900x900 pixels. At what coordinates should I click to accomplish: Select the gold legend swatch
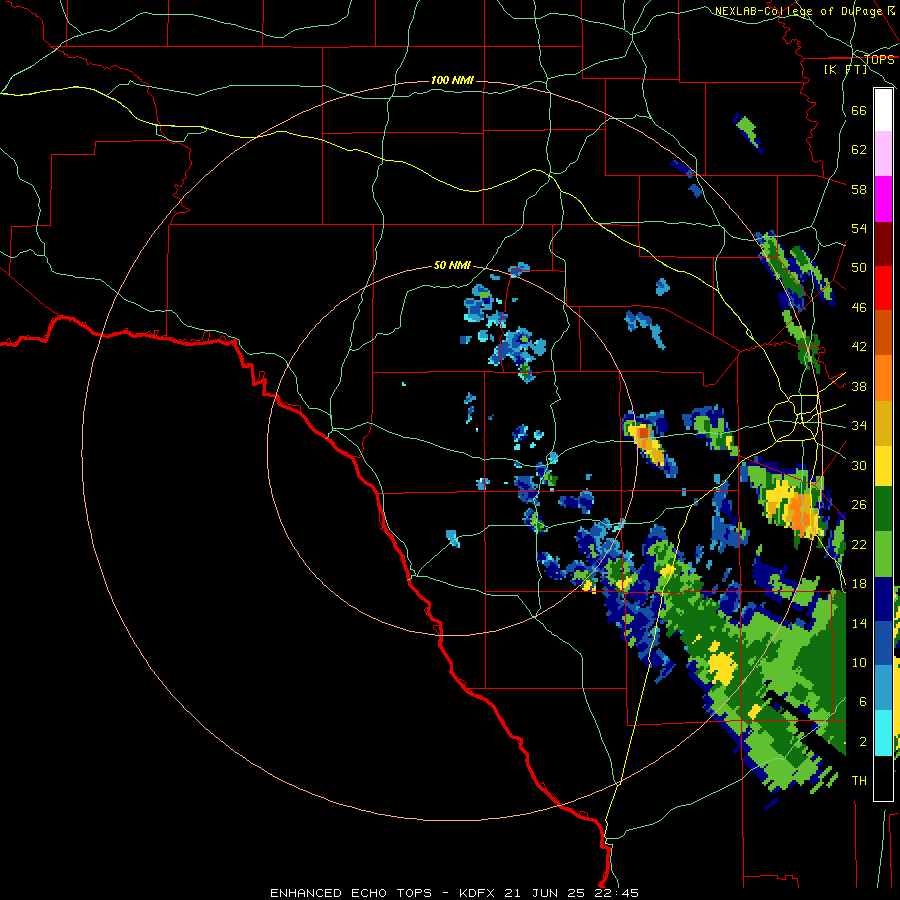point(883,423)
